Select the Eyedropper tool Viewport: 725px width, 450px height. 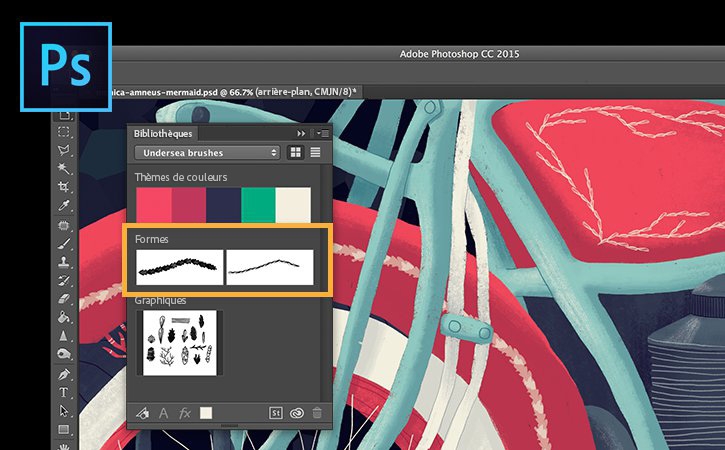coord(64,205)
